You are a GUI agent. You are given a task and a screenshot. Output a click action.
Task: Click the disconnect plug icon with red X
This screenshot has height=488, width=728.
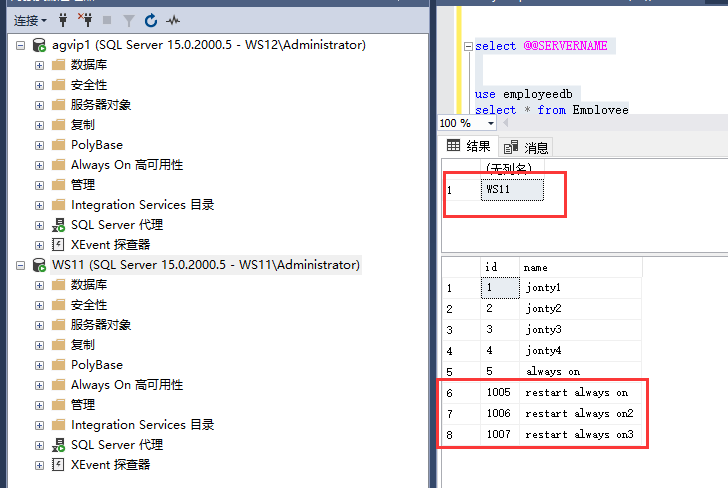click(x=86, y=19)
